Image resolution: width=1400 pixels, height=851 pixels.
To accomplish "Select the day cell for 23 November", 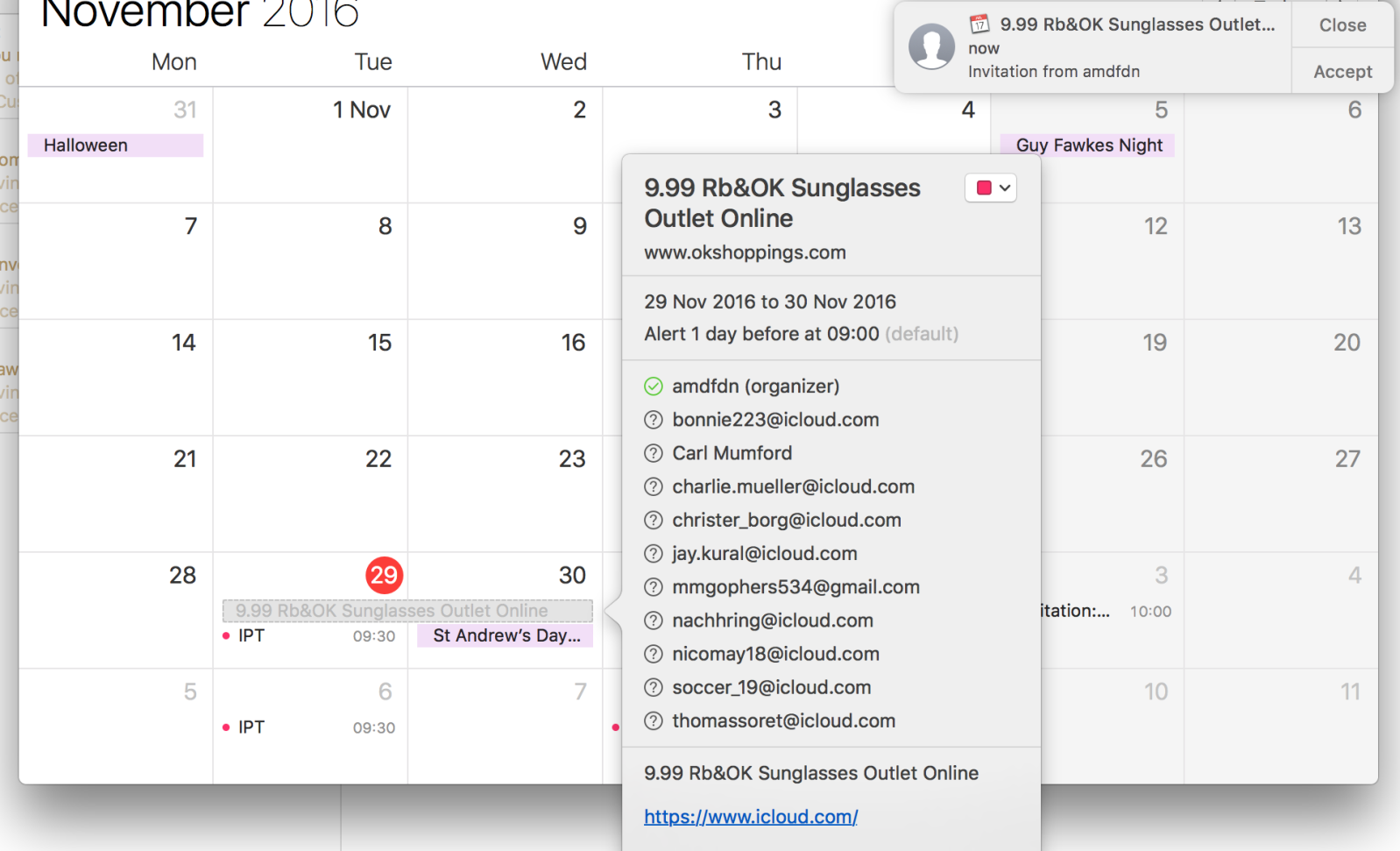I will click(506, 494).
